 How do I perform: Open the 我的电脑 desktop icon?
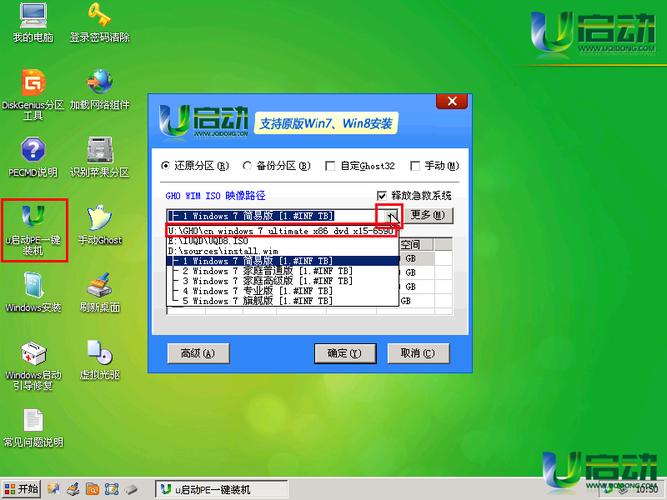pos(33,22)
